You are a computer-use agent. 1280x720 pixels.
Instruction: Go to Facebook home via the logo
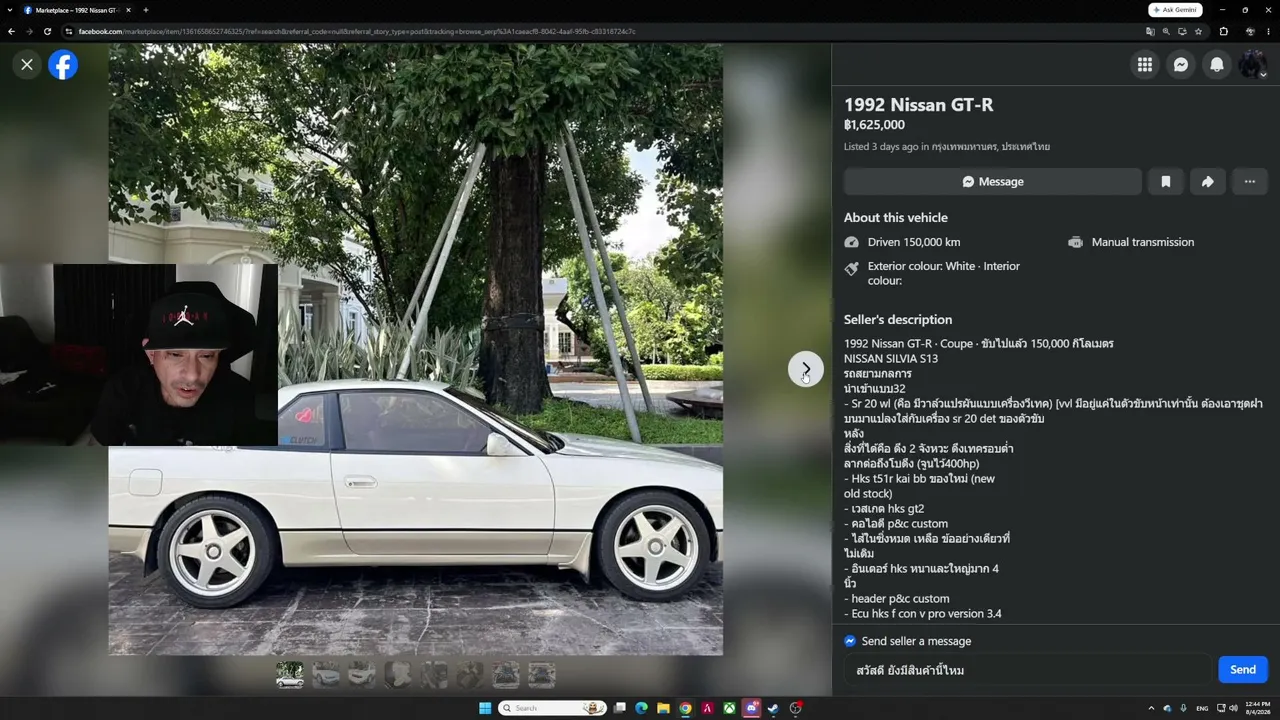63,65
